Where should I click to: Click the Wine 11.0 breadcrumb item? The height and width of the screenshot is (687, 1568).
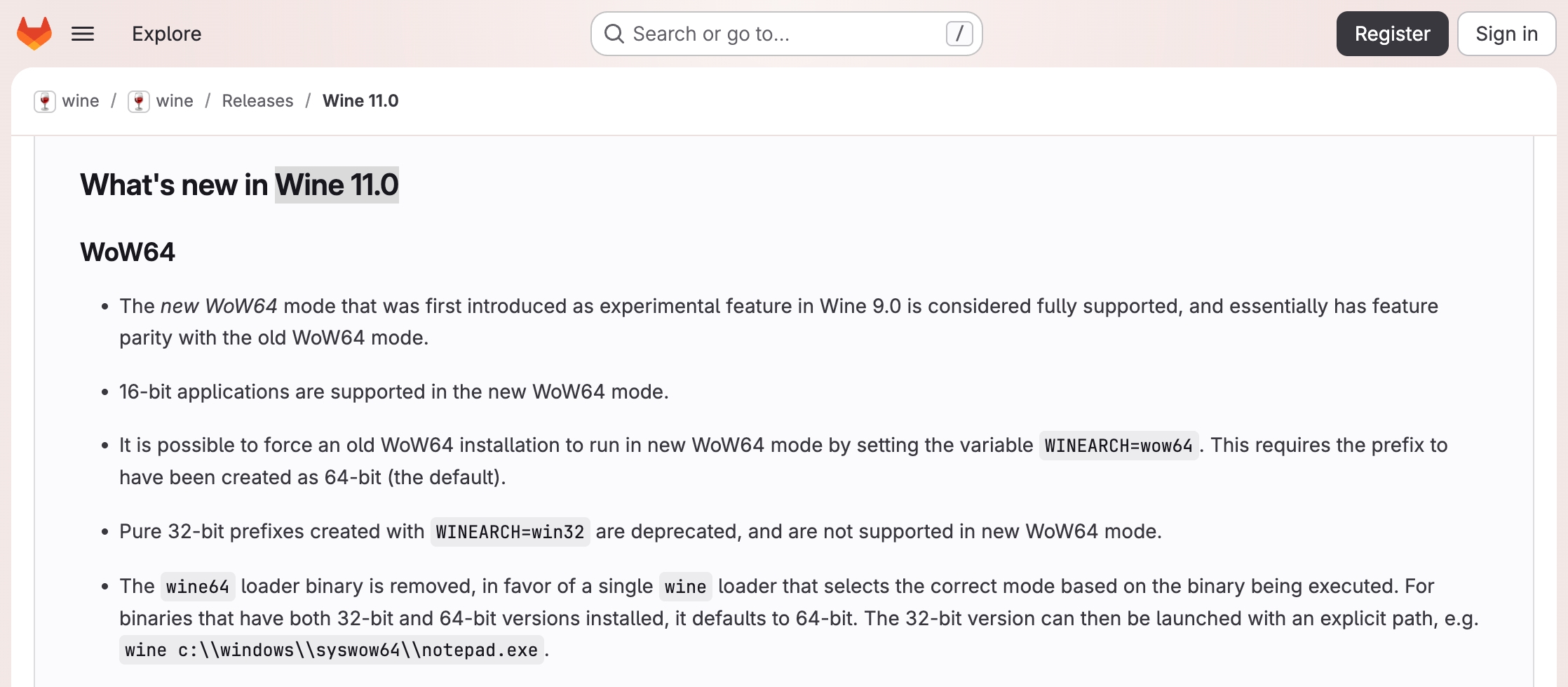tap(360, 101)
